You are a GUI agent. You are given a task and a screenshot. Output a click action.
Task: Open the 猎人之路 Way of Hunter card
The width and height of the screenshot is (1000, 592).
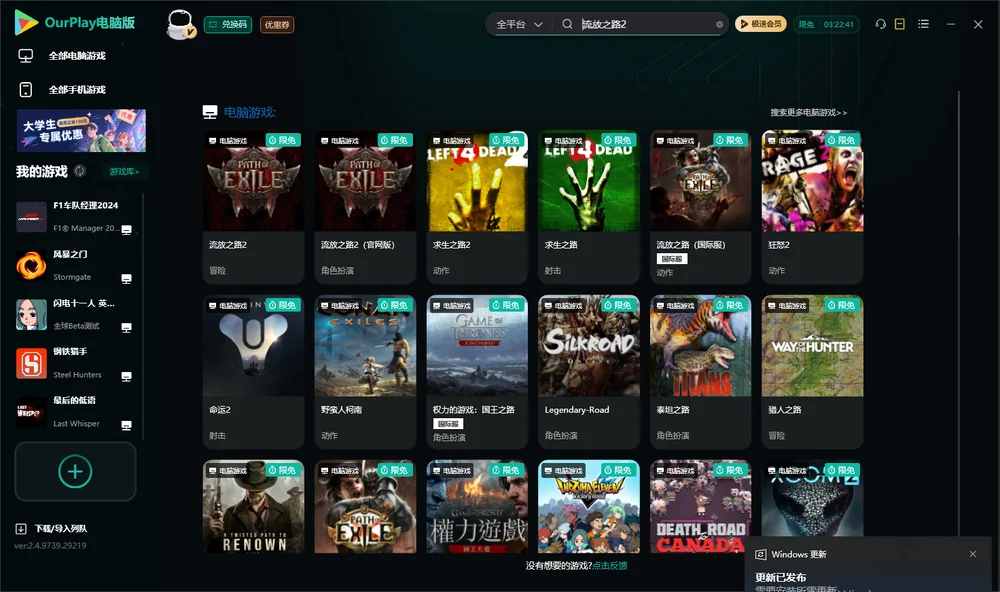point(812,372)
